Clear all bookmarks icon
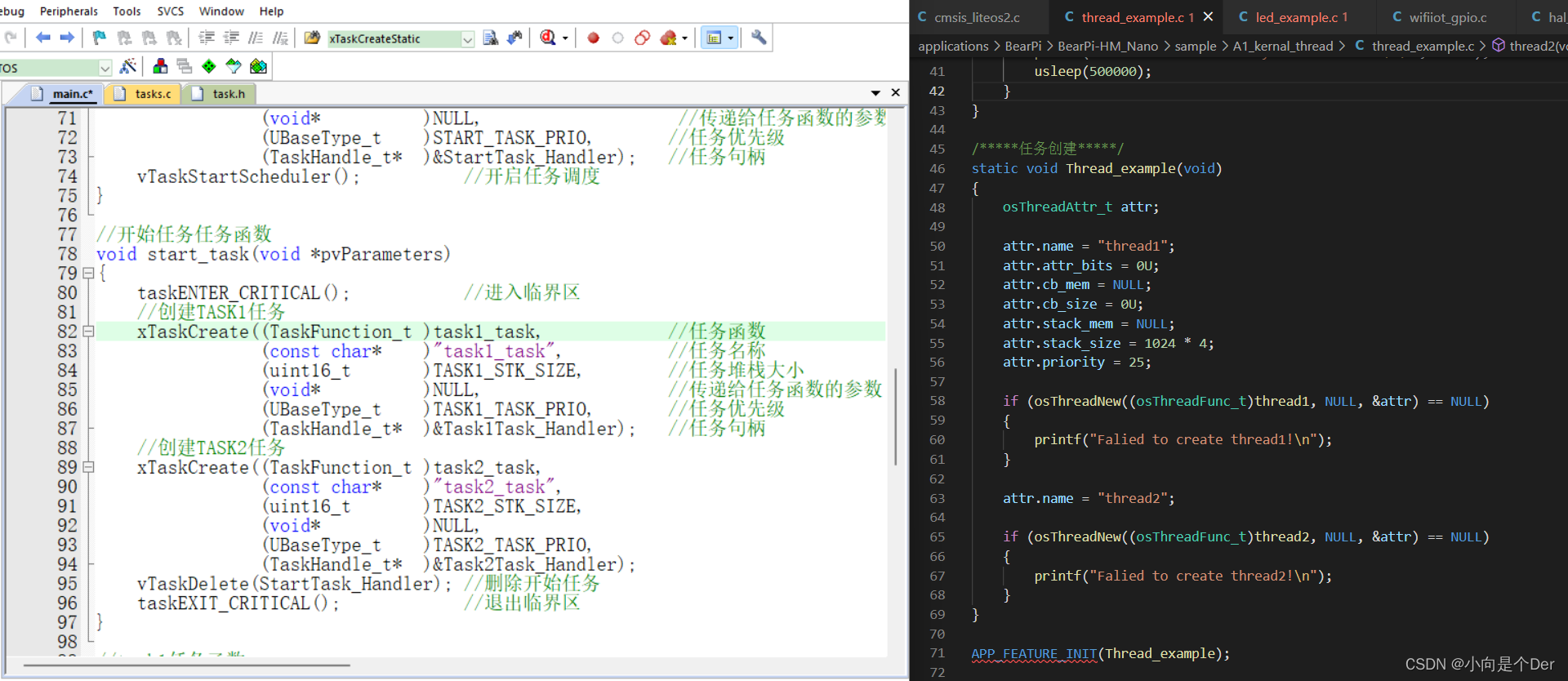The height and width of the screenshot is (681, 1568). point(174,38)
